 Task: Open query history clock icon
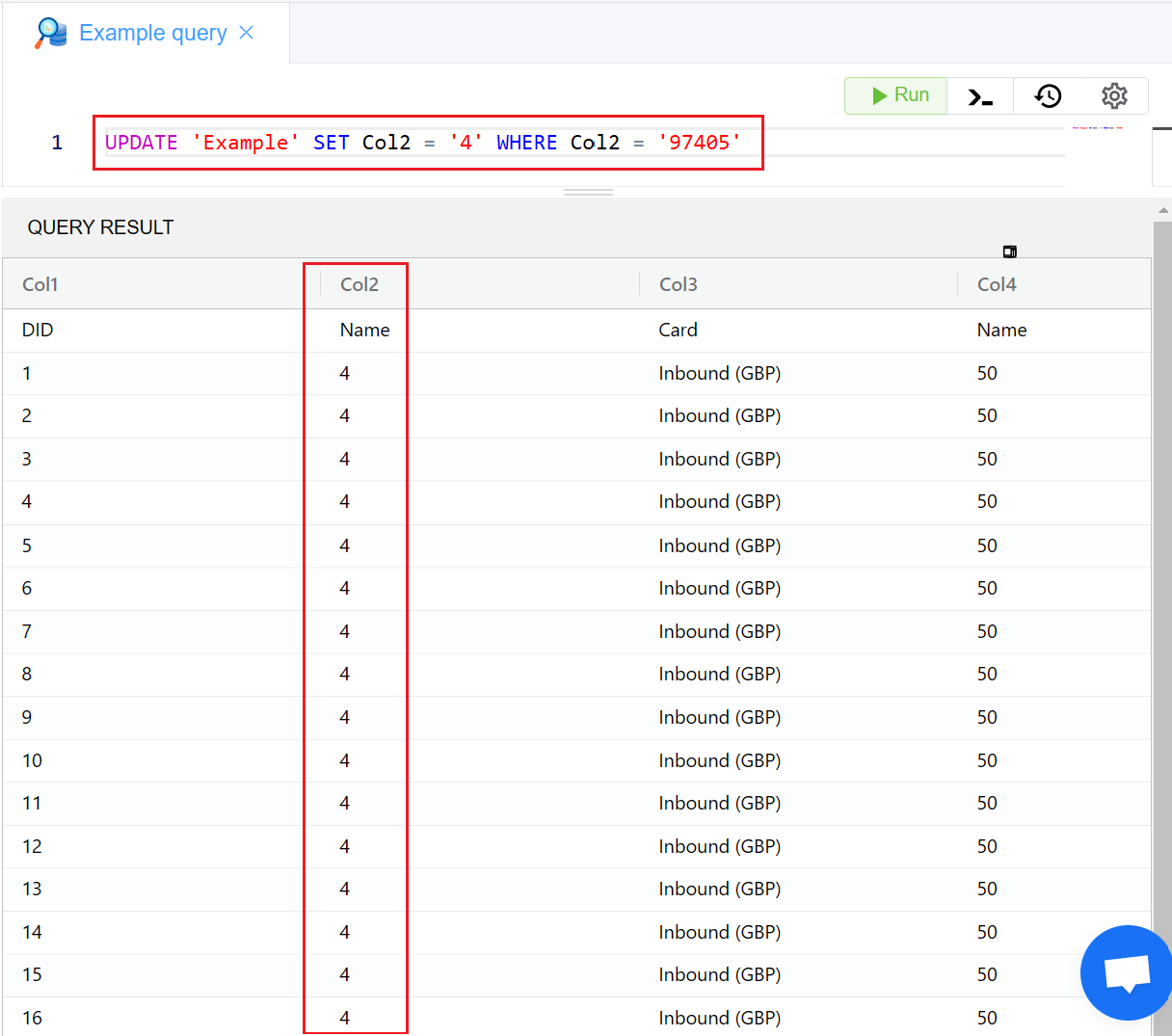1048,96
